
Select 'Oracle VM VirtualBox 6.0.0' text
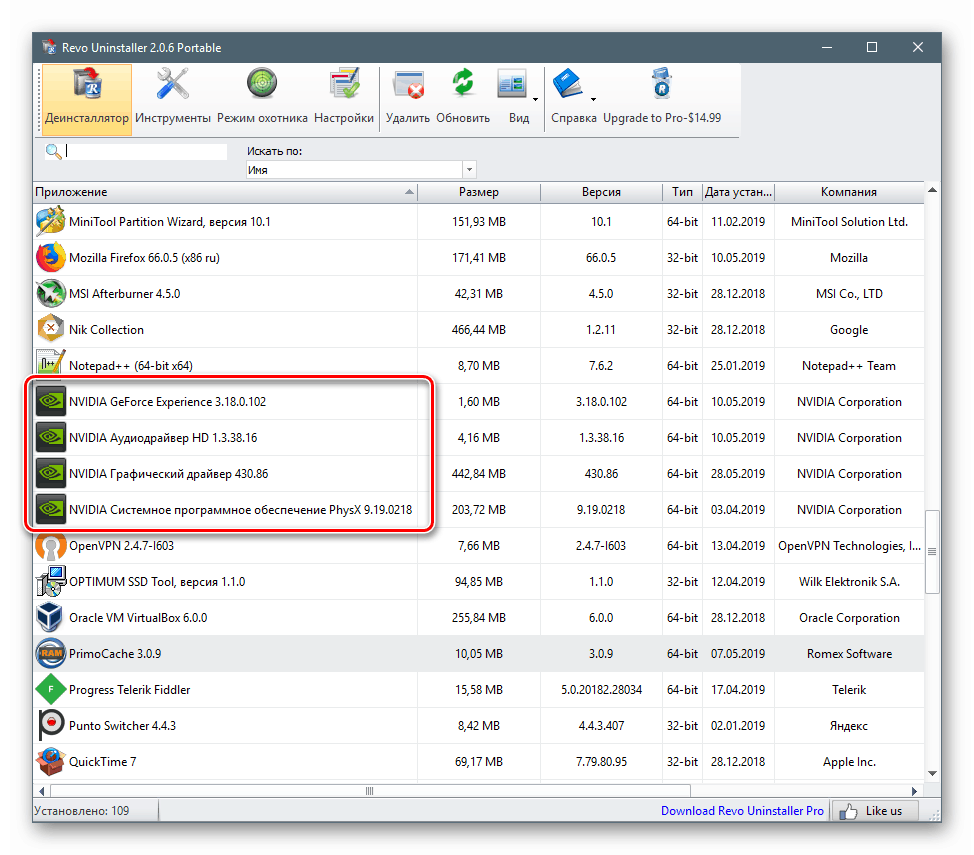point(138,618)
